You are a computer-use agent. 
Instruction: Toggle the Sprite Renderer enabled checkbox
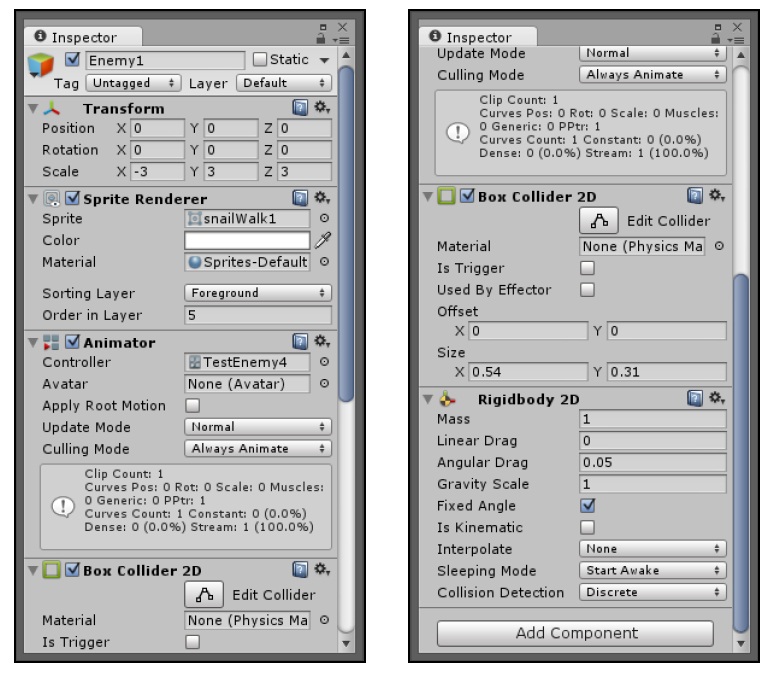coord(72,198)
